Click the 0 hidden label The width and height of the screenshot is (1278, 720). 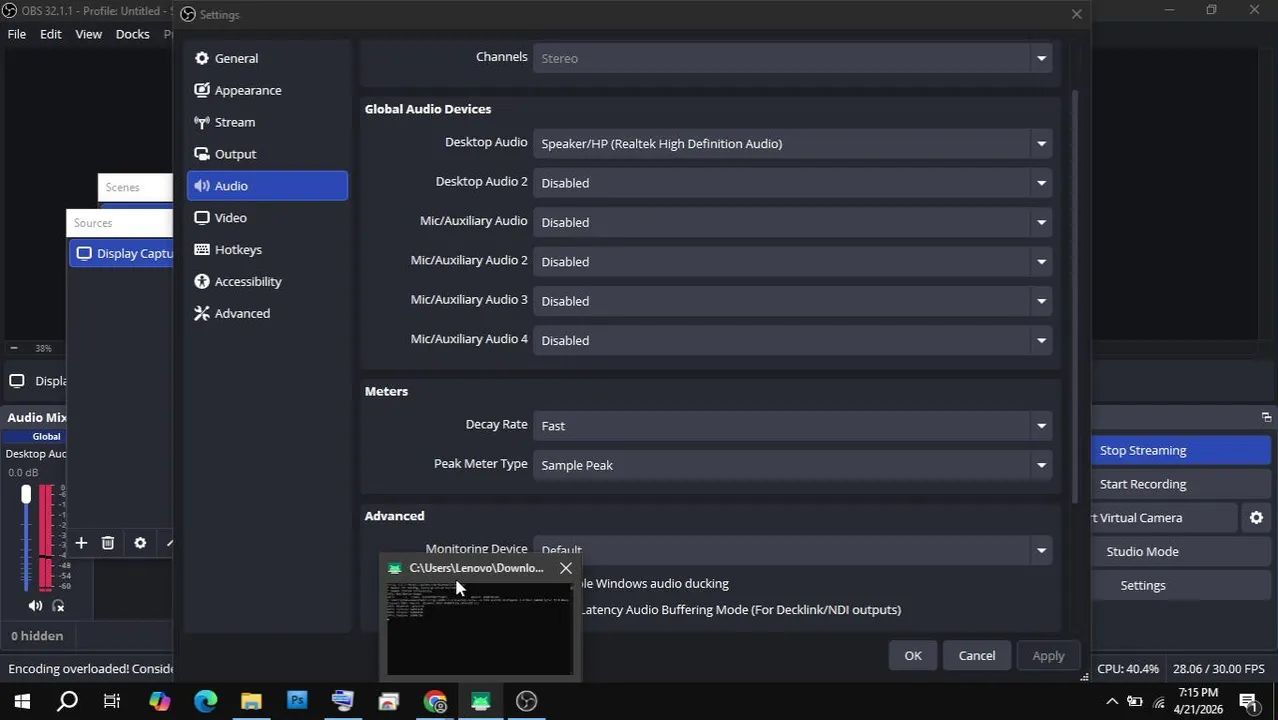pos(37,636)
